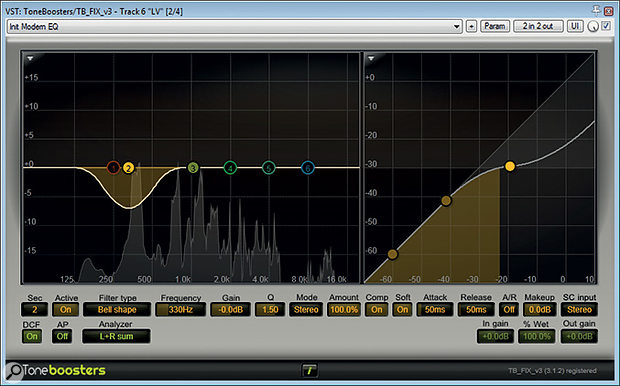The height and width of the screenshot is (386, 620).
Task: Click the UI button
Action: [x=575, y=26]
